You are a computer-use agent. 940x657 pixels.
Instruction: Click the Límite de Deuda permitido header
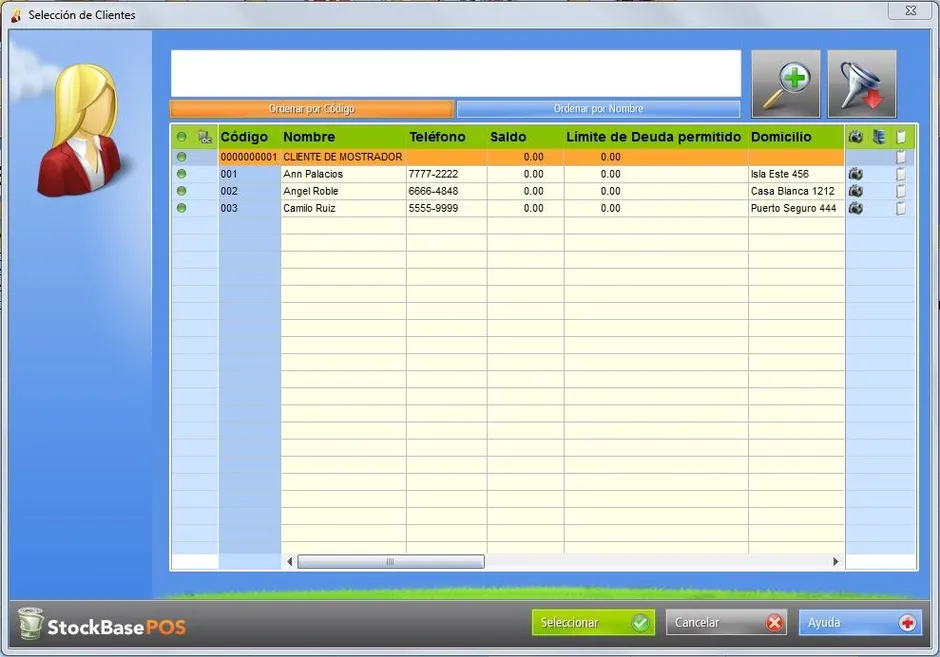[654, 137]
